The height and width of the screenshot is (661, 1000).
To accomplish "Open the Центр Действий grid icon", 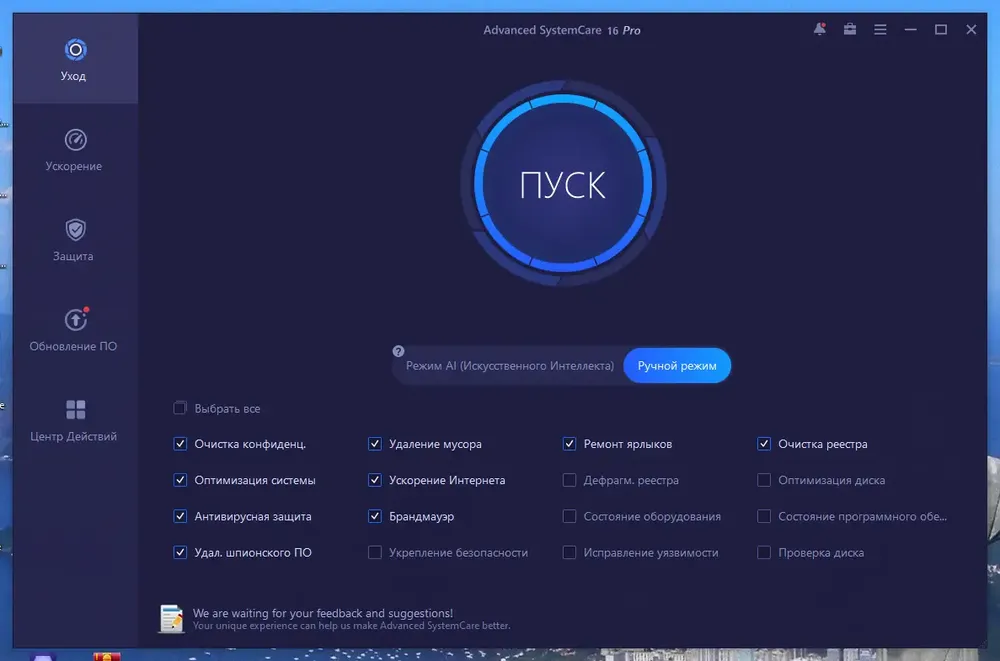I will pos(75,410).
